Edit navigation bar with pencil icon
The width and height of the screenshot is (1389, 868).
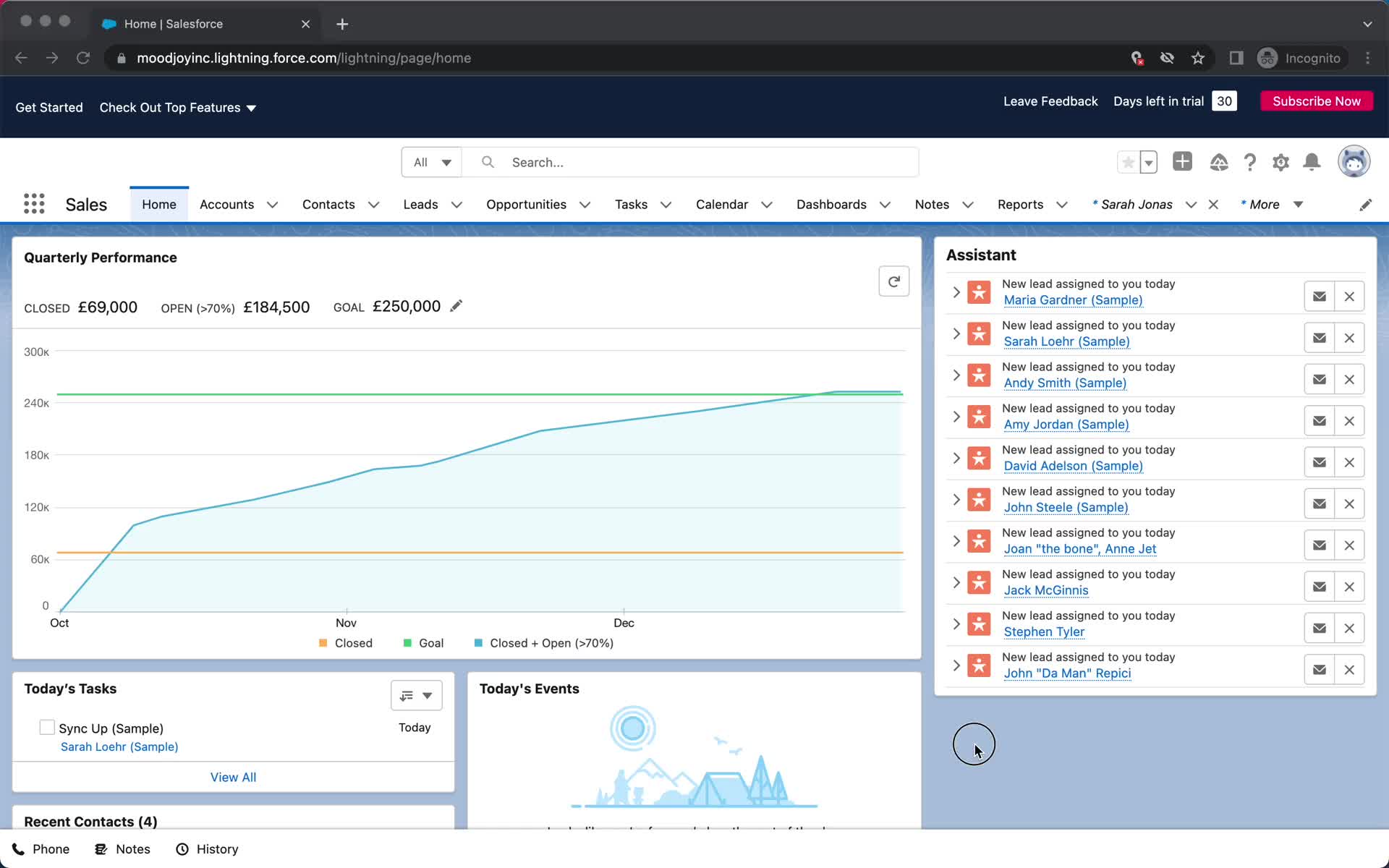[x=1365, y=205]
